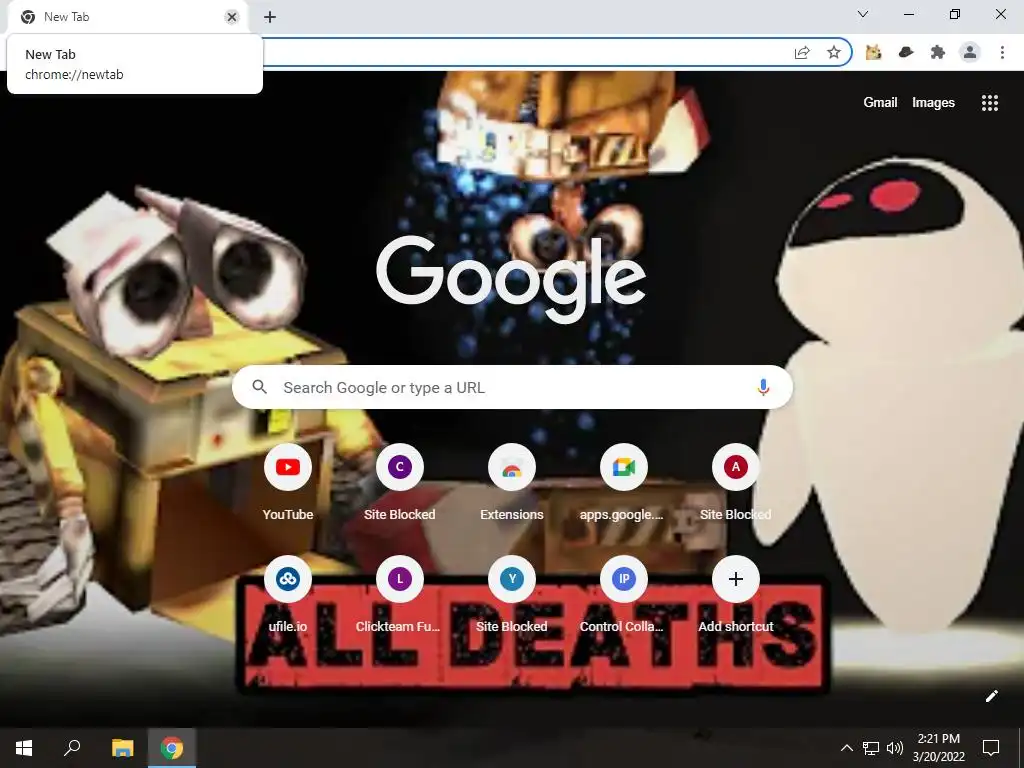The width and height of the screenshot is (1024, 768).
Task: Open a new tab with the plus button
Action: 270,18
